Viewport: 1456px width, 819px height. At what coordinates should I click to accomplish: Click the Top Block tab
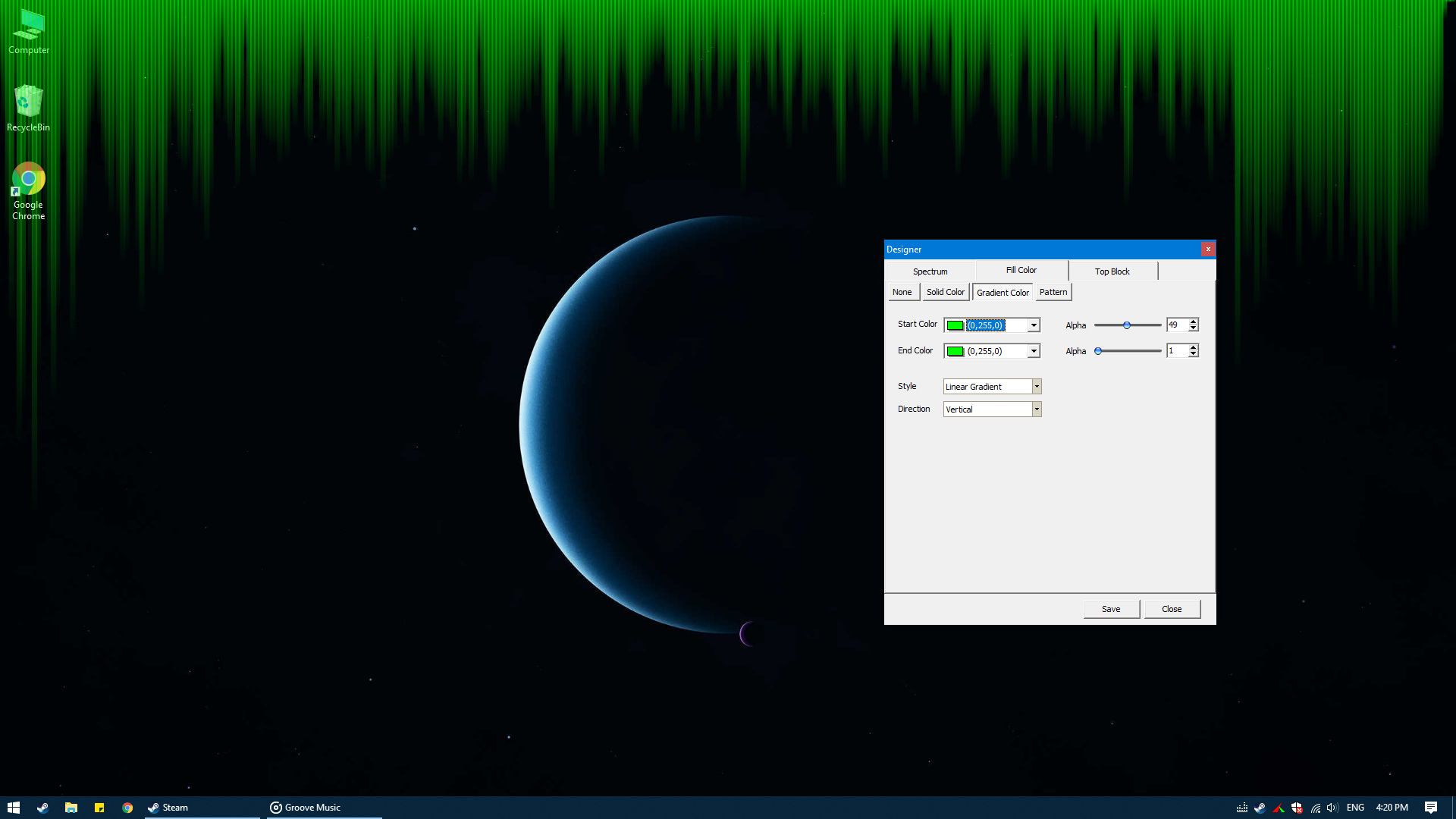click(1112, 270)
